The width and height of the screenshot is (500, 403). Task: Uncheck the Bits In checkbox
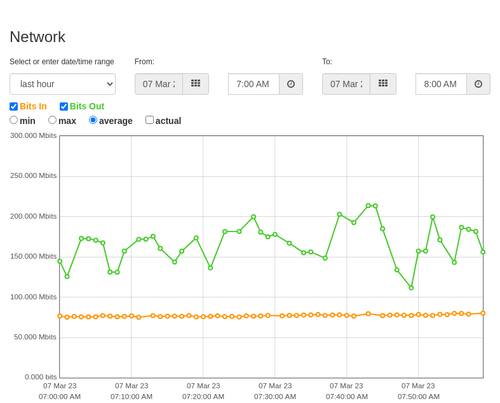pos(14,106)
